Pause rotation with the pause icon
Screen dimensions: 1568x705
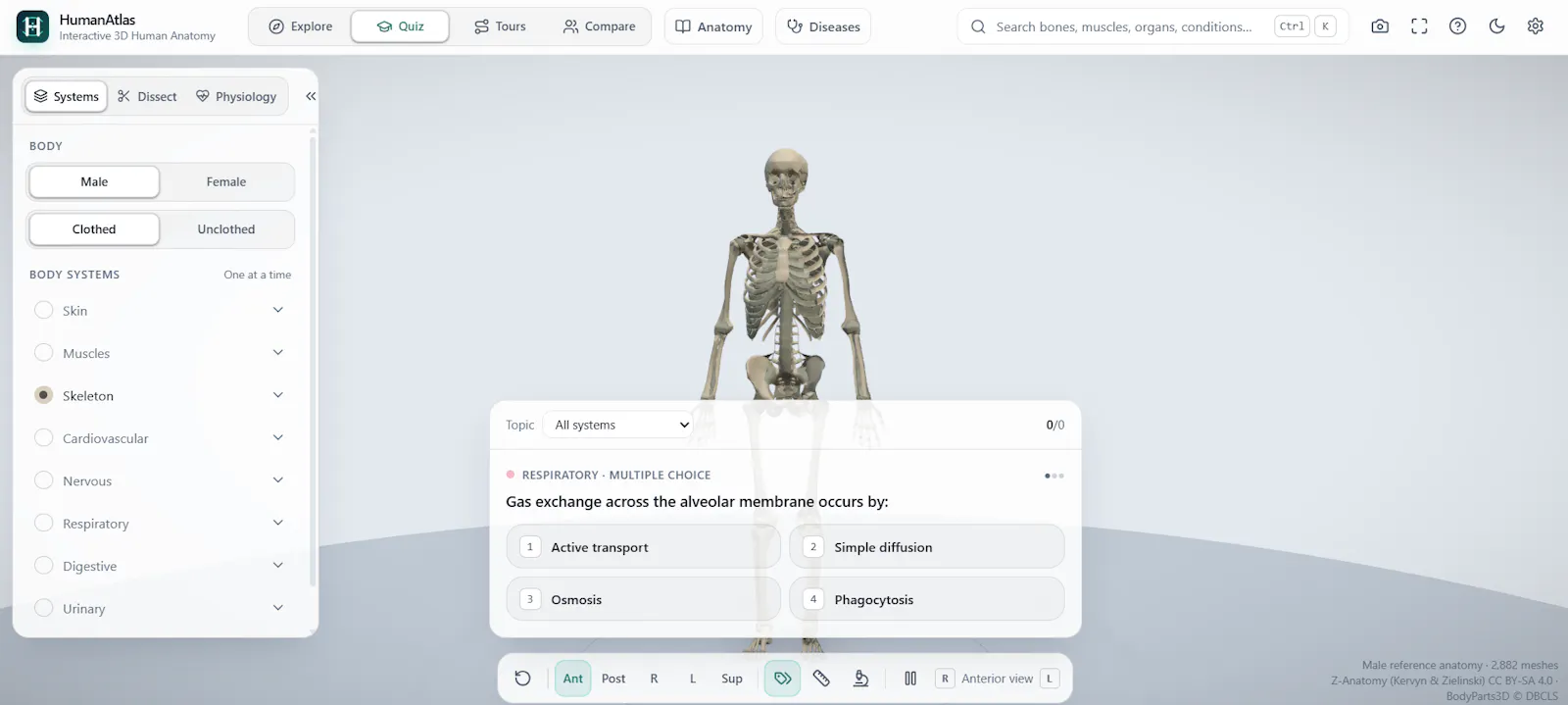coord(910,679)
